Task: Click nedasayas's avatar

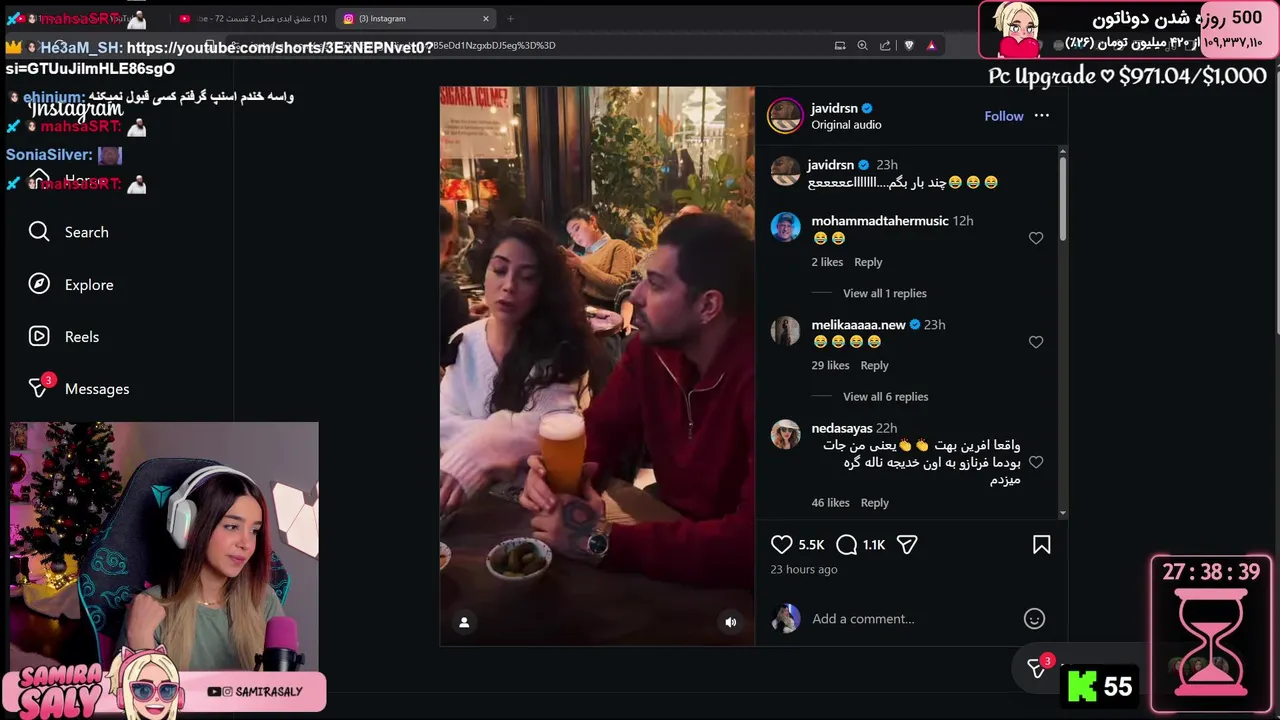Action: click(785, 435)
